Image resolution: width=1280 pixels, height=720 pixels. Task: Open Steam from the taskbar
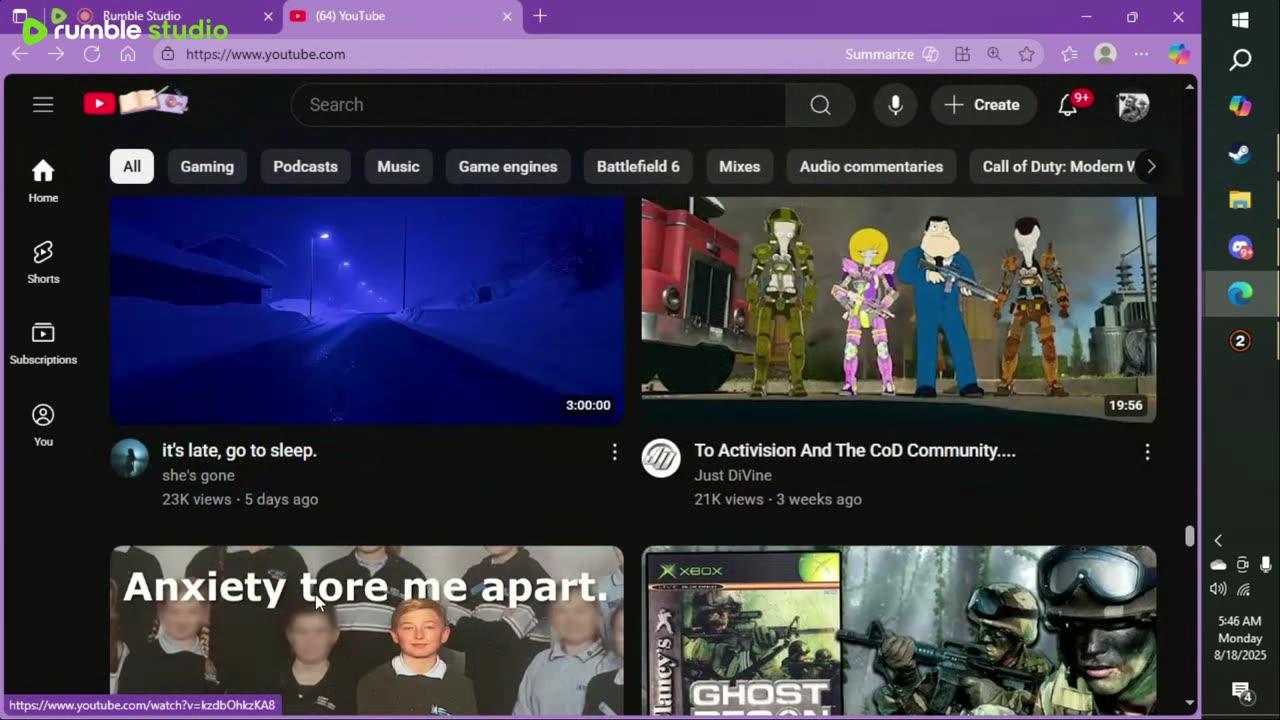[1240, 154]
